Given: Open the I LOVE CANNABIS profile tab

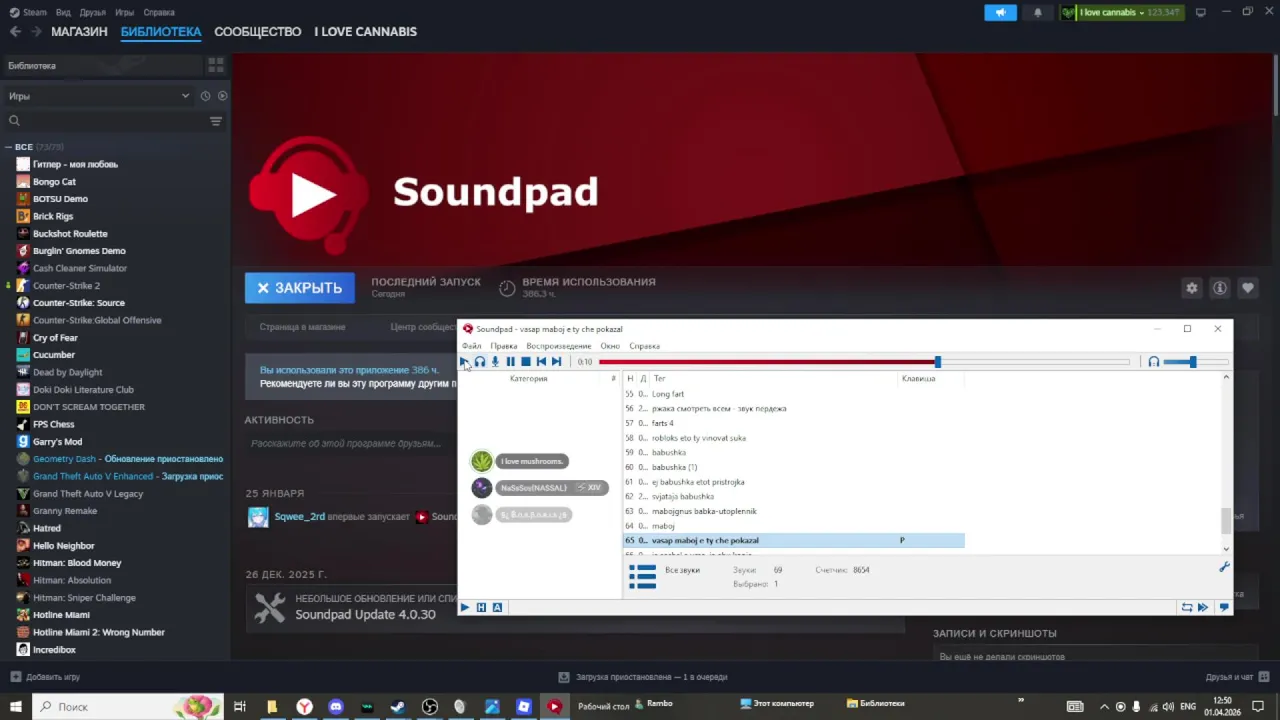Looking at the screenshot, I should (365, 31).
